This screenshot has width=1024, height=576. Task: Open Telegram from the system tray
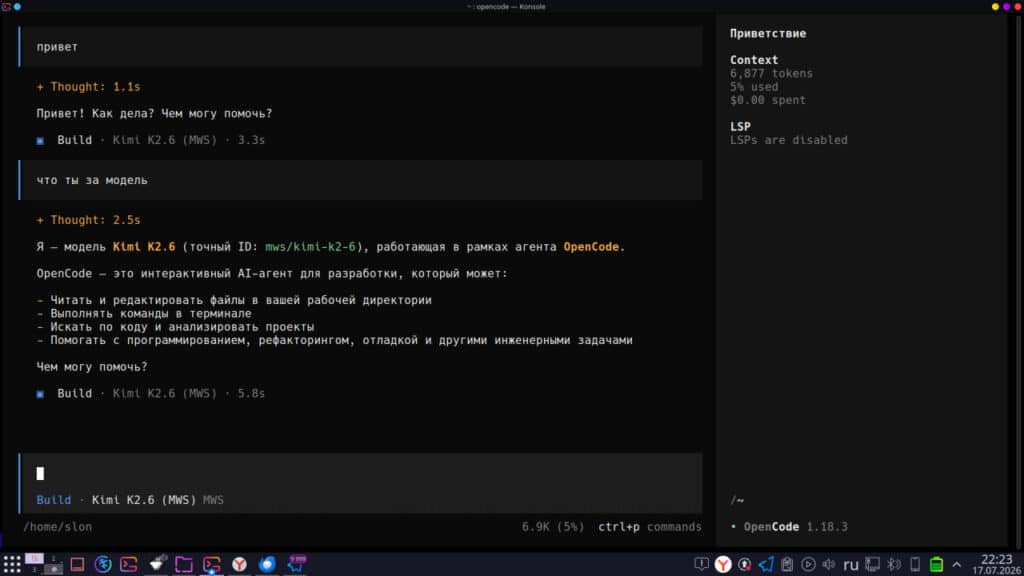pyautogui.click(x=765, y=564)
